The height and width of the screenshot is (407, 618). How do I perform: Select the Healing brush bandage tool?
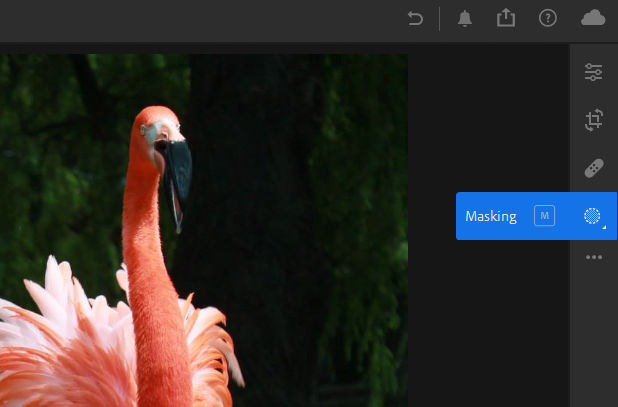point(594,168)
